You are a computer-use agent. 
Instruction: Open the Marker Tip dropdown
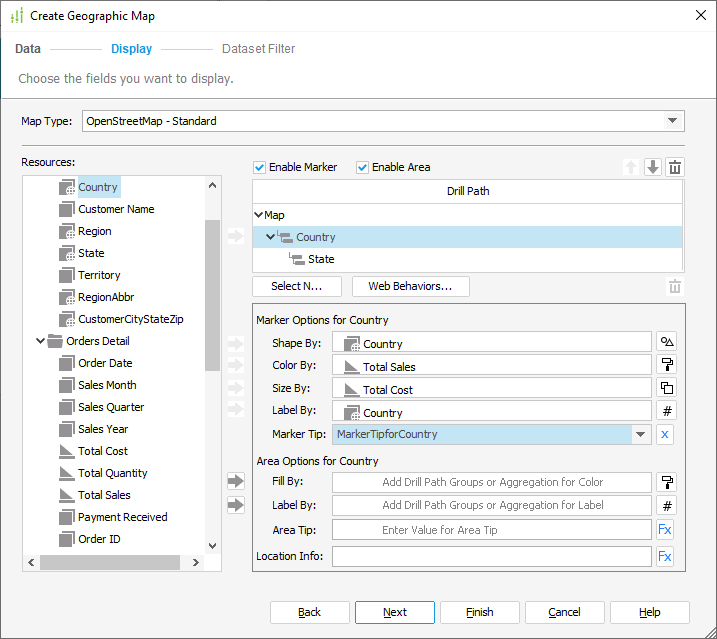coord(640,435)
